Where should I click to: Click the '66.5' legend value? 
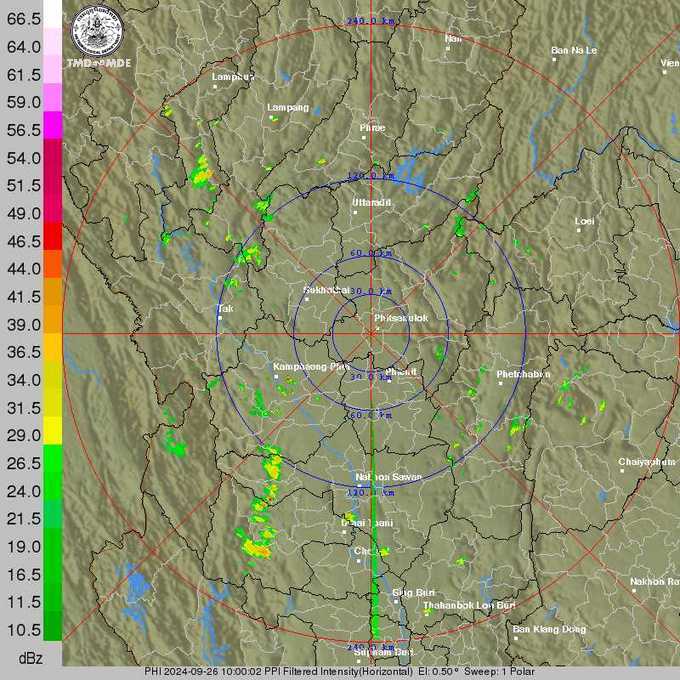[24, 19]
